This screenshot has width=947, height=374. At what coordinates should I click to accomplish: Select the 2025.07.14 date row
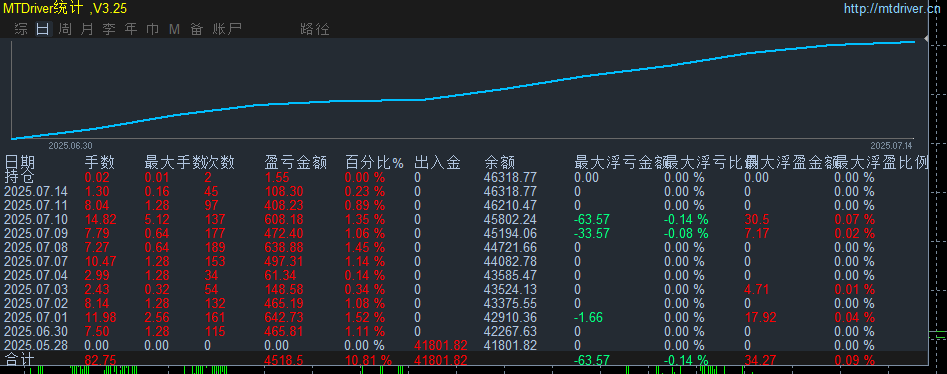[x=36, y=192]
